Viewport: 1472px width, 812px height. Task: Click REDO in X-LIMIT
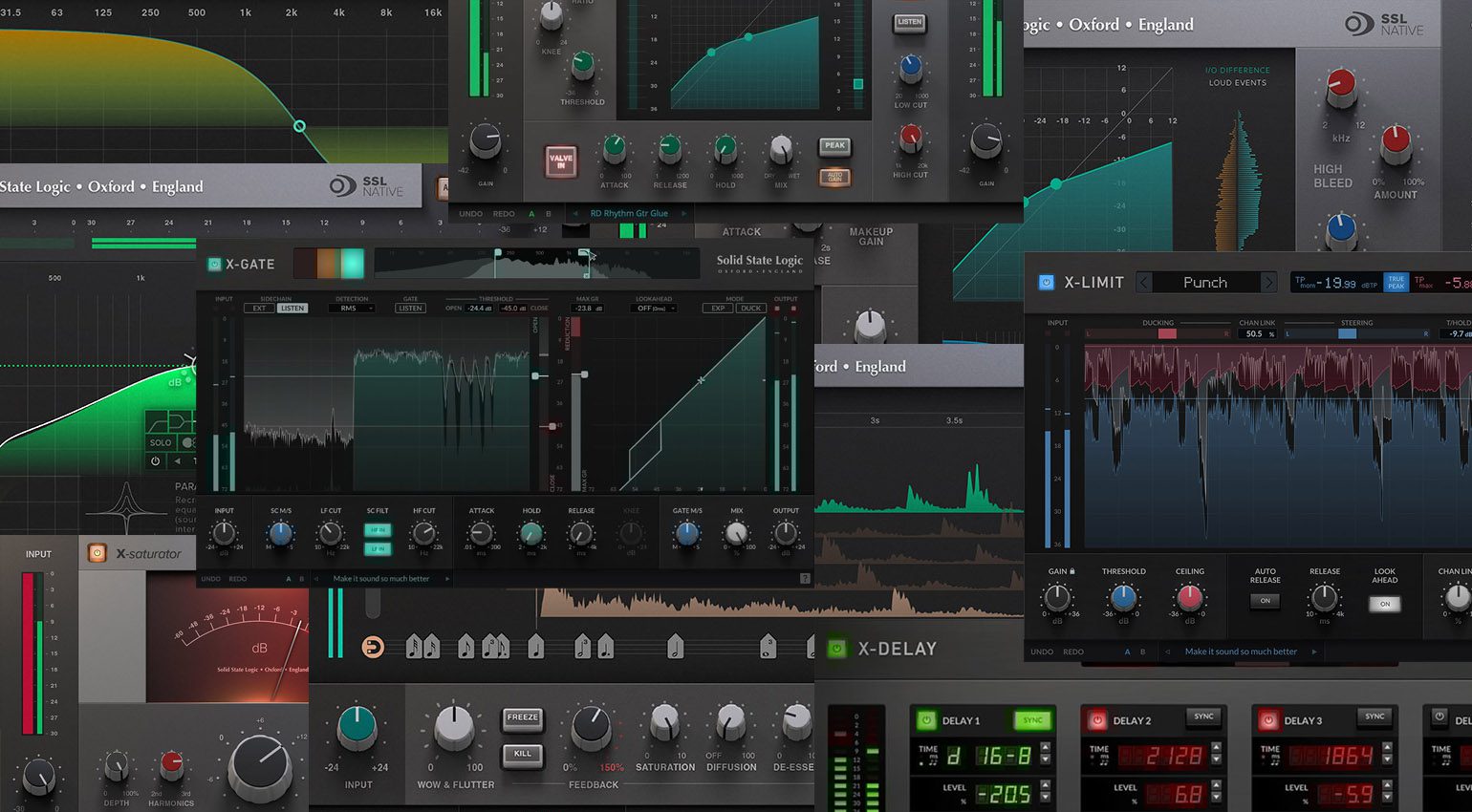tap(1073, 652)
